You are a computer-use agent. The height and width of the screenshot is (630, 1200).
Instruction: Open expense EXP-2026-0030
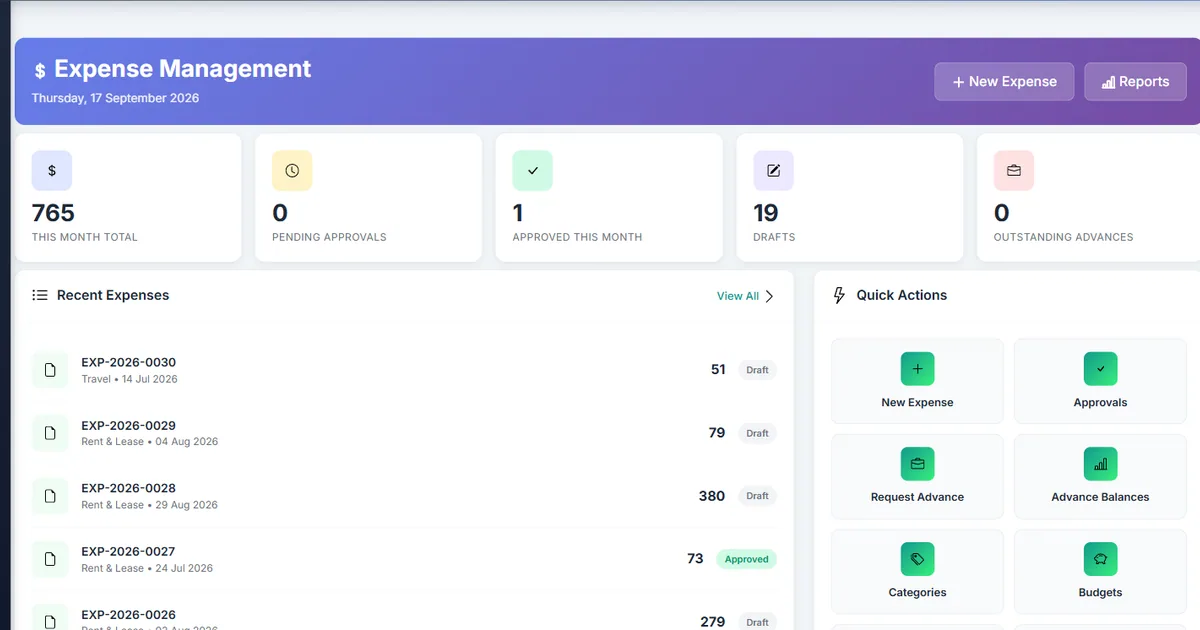[404, 370]
